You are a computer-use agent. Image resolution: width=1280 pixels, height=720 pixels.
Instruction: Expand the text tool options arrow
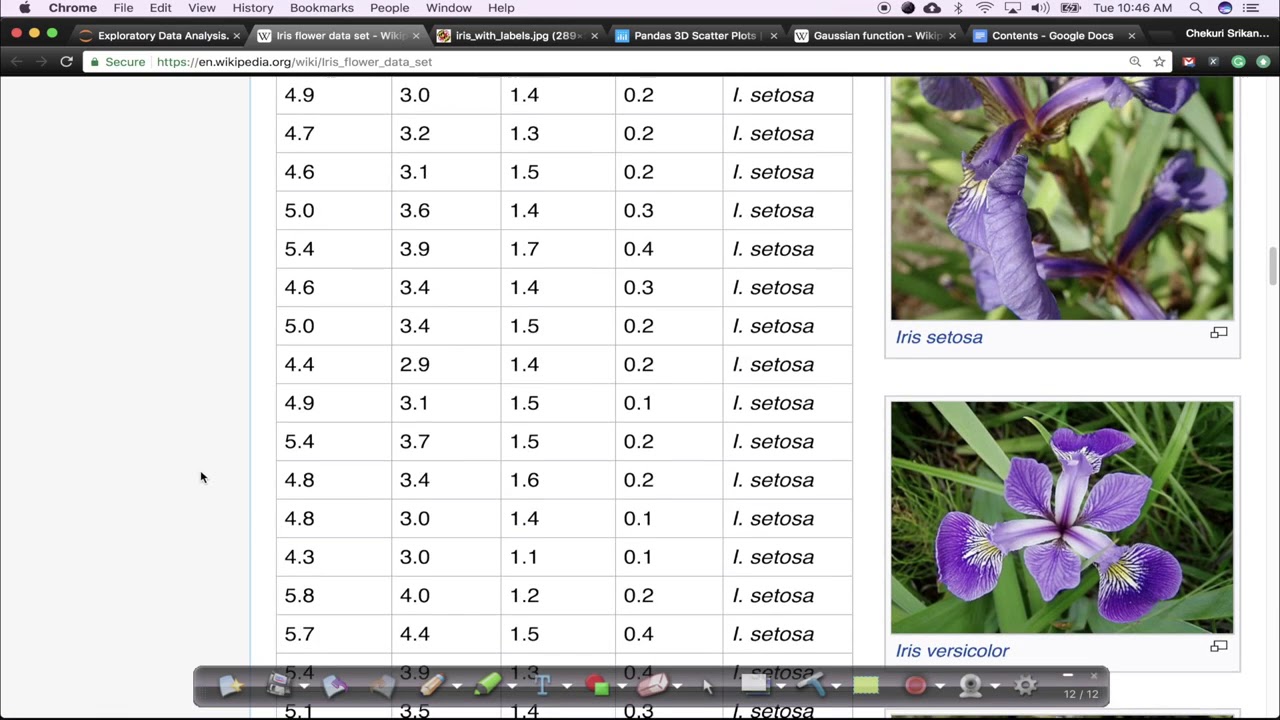coord(566,687)
